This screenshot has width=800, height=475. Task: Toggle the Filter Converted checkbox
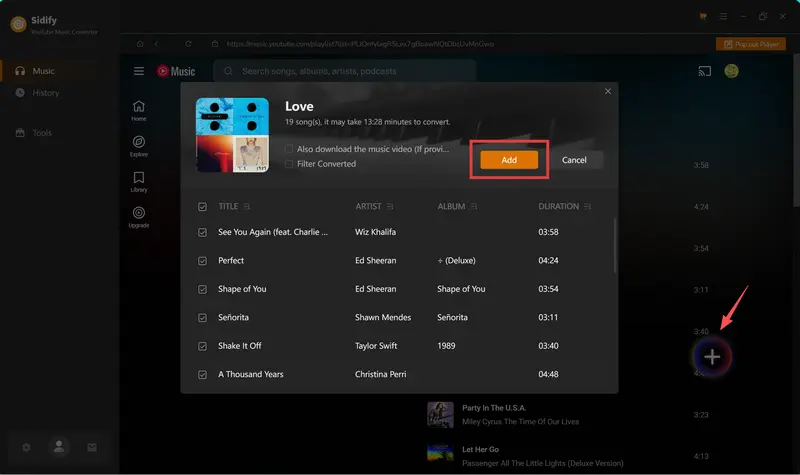(x=289, y=164)
